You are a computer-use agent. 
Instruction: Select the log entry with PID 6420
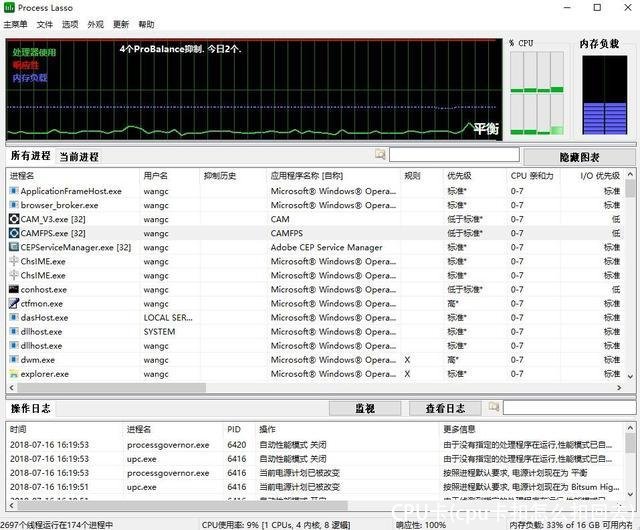coord(314,445)
